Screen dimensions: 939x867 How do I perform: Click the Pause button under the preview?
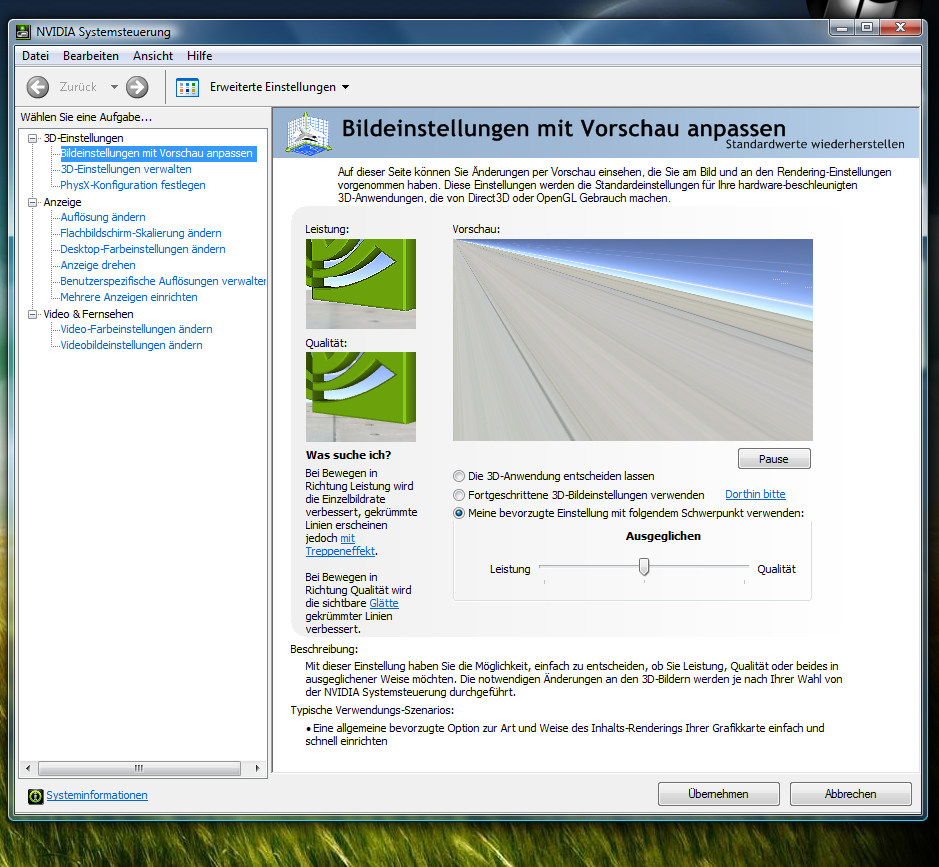coord(774,459)
